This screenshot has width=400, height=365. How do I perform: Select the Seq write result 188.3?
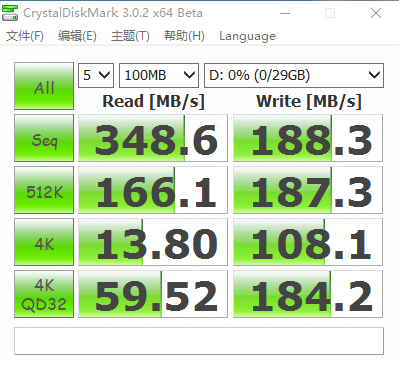(x=308, y=138)
